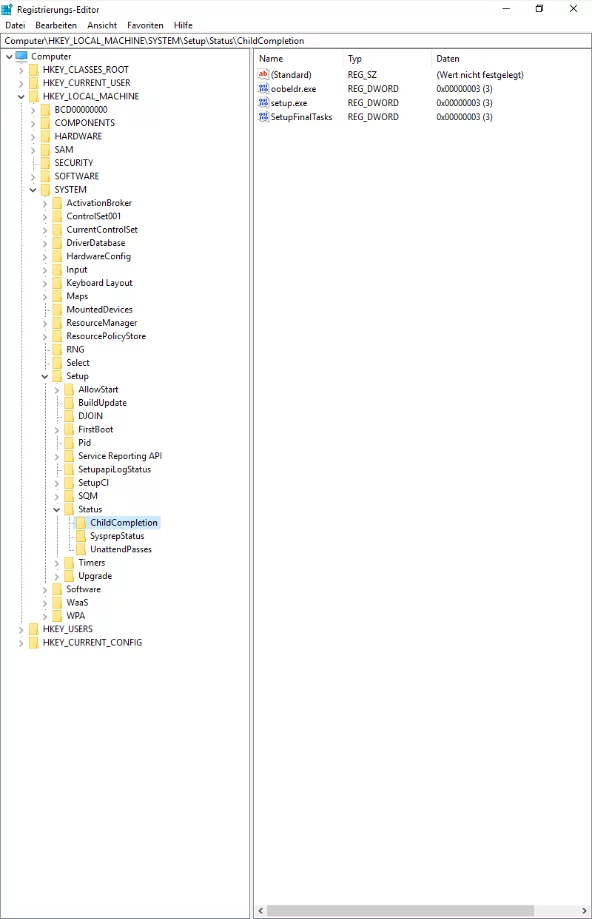Expand the Upgrade key arrow

[57, 576]
